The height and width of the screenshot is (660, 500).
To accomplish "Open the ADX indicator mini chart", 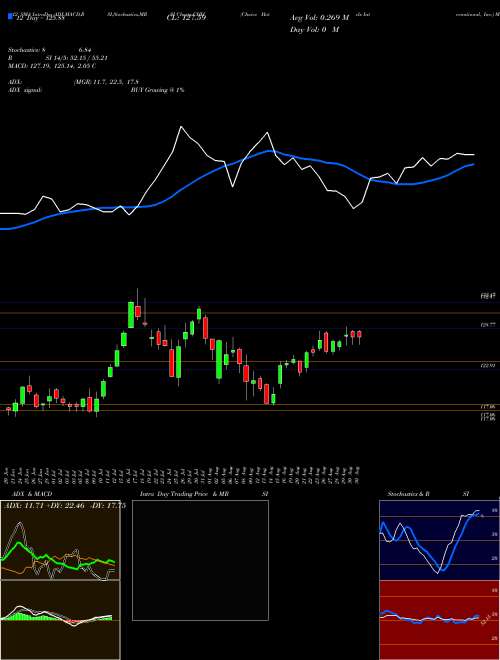I will [60, 540].
